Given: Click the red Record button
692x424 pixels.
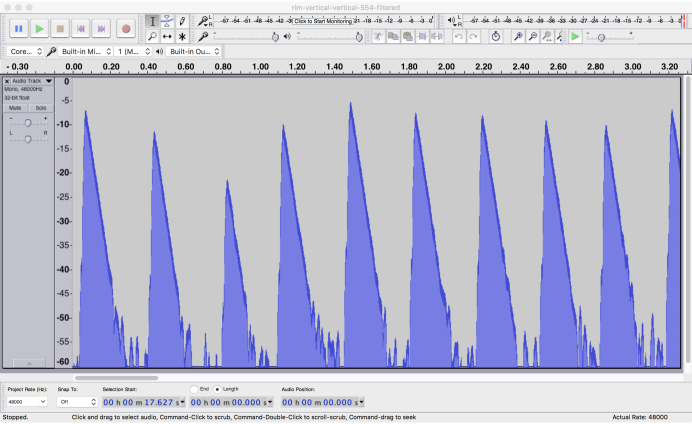Looking at the screenshot, I should (125, 29).
